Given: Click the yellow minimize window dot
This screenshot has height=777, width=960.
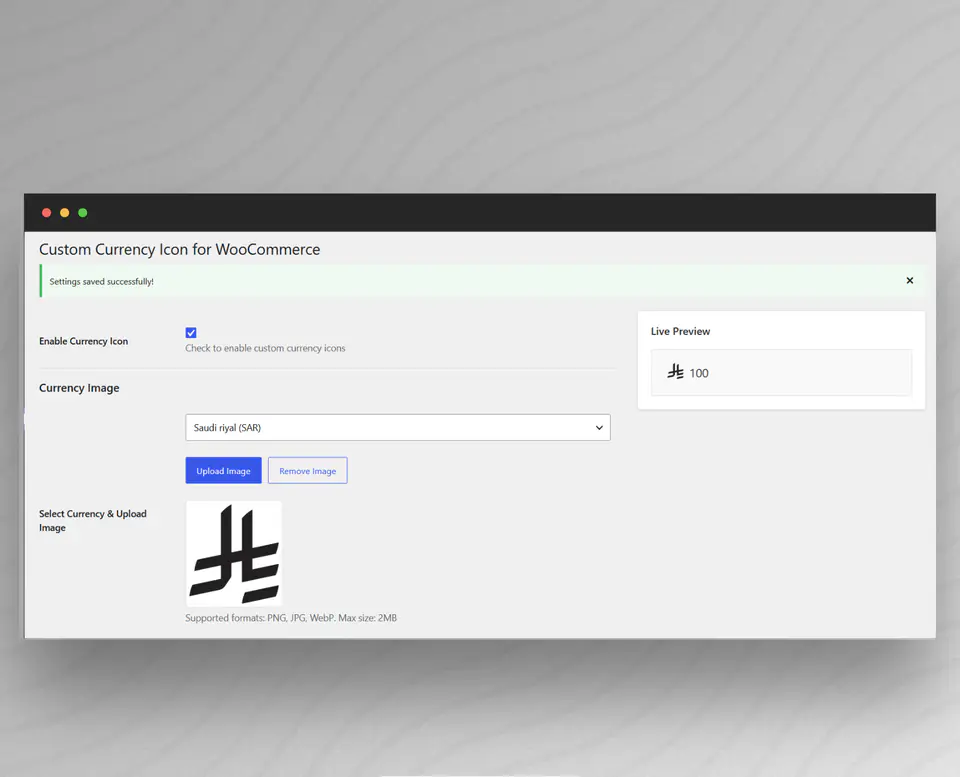Looking at the screenshot, I should click(x=64, y=212).
